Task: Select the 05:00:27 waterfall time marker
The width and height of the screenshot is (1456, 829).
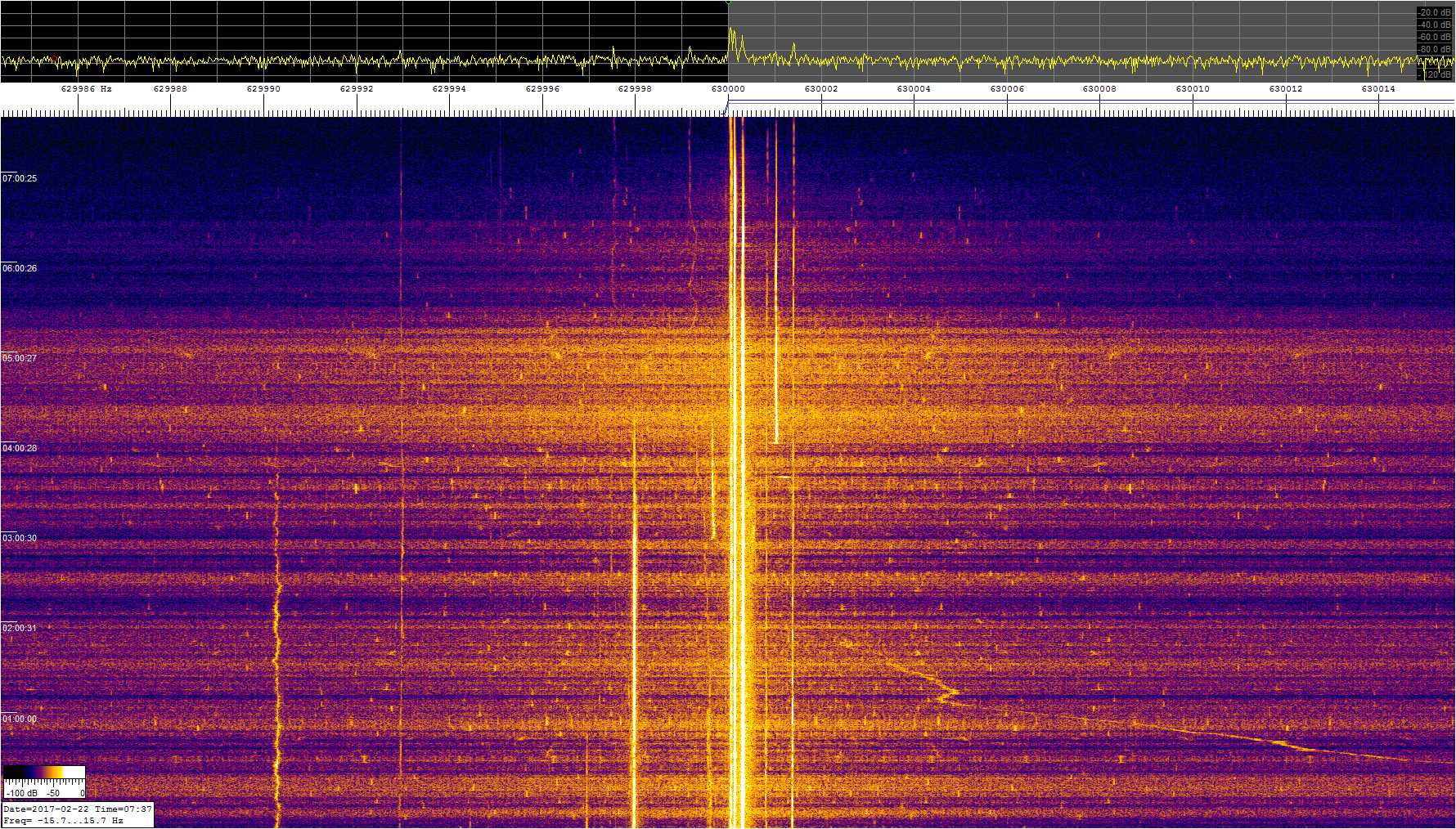Action: pos(20,358)
